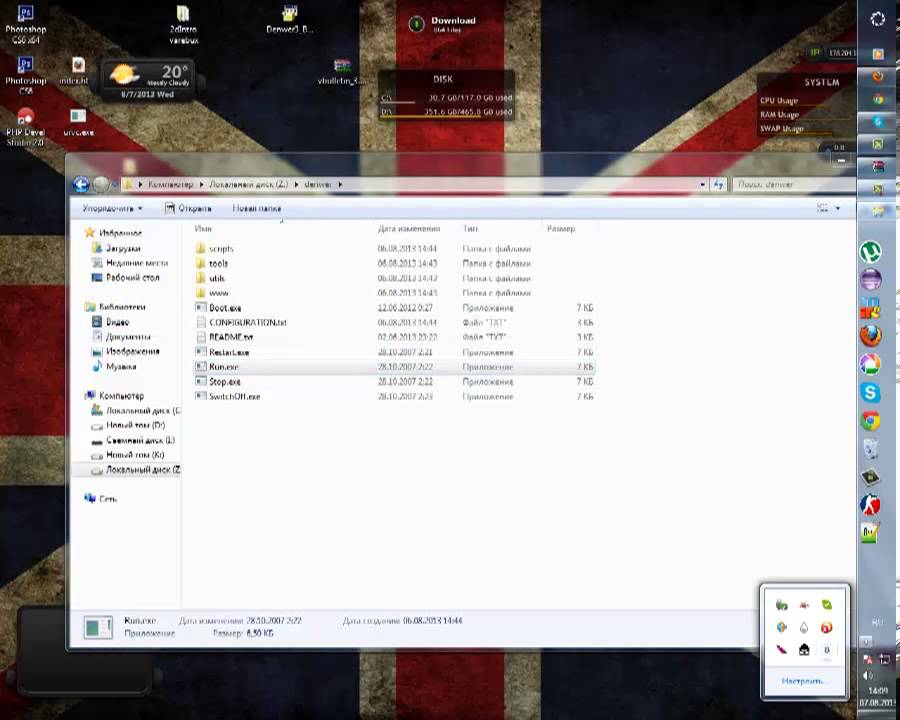Select the CONFIGURATION.txt file

[x=394, y=322]
